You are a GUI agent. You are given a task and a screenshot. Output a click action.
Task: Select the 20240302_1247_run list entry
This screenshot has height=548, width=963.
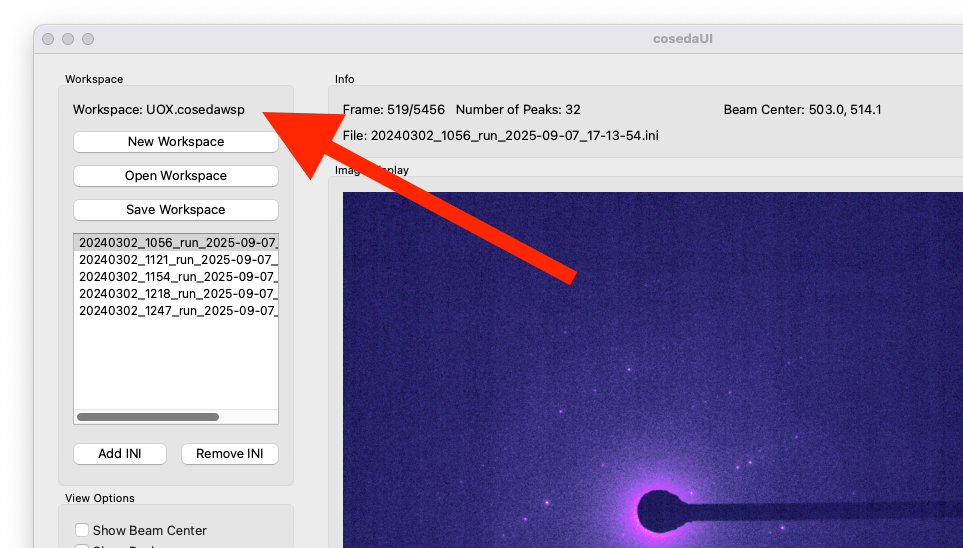tap(176, 311)
